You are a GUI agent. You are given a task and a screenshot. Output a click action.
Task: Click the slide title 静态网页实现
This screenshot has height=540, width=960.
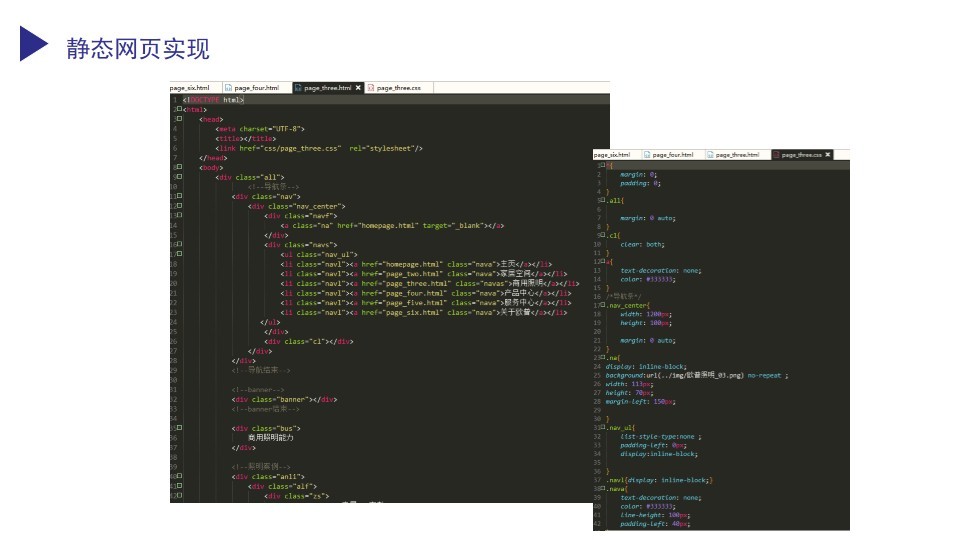138,49
